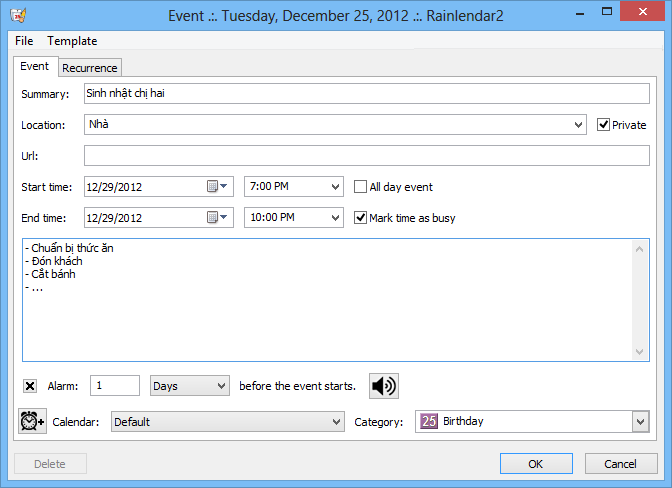Open the end date calendar picker
Screen dimensions: 672x488
coord(217,218)
